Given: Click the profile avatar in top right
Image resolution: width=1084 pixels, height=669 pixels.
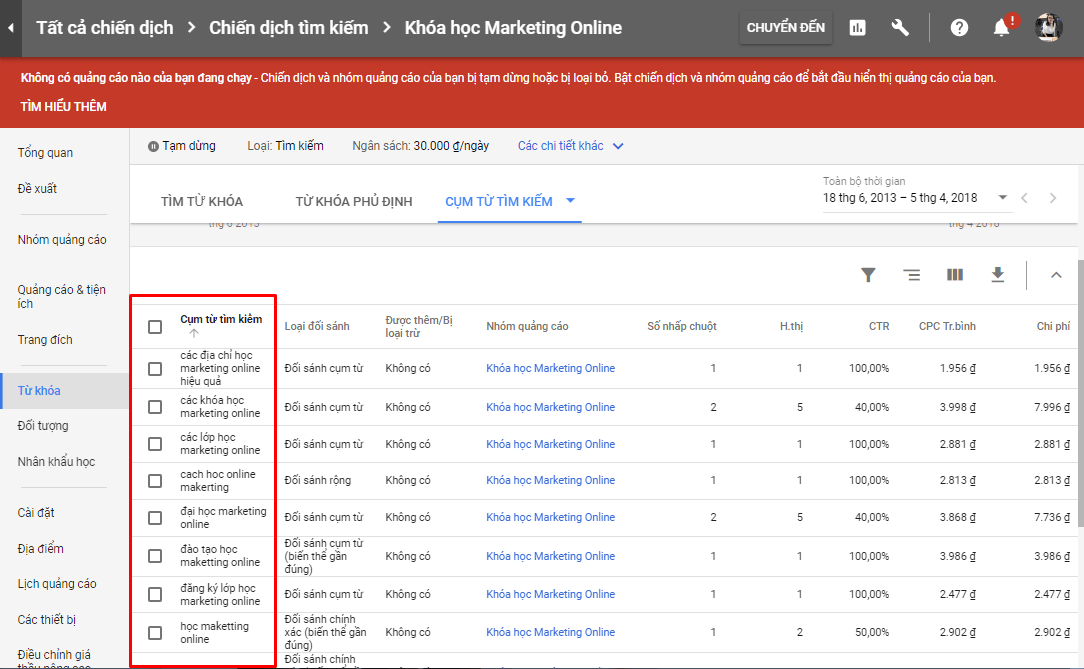Looking at the screenshot, I should [x=1048, y=27].
